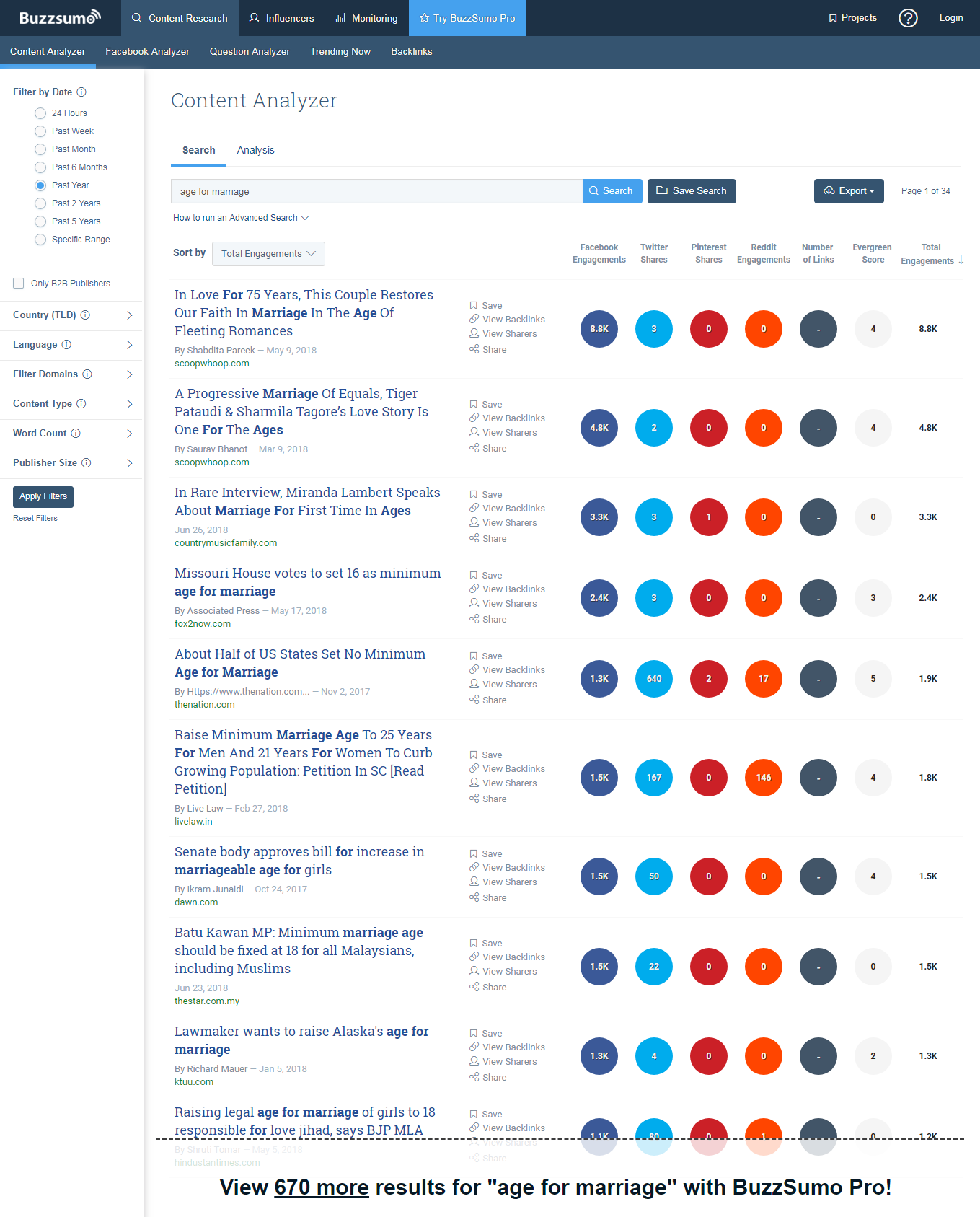Click the Word Count info icon
980x1217 pixels.
[76, 433]
